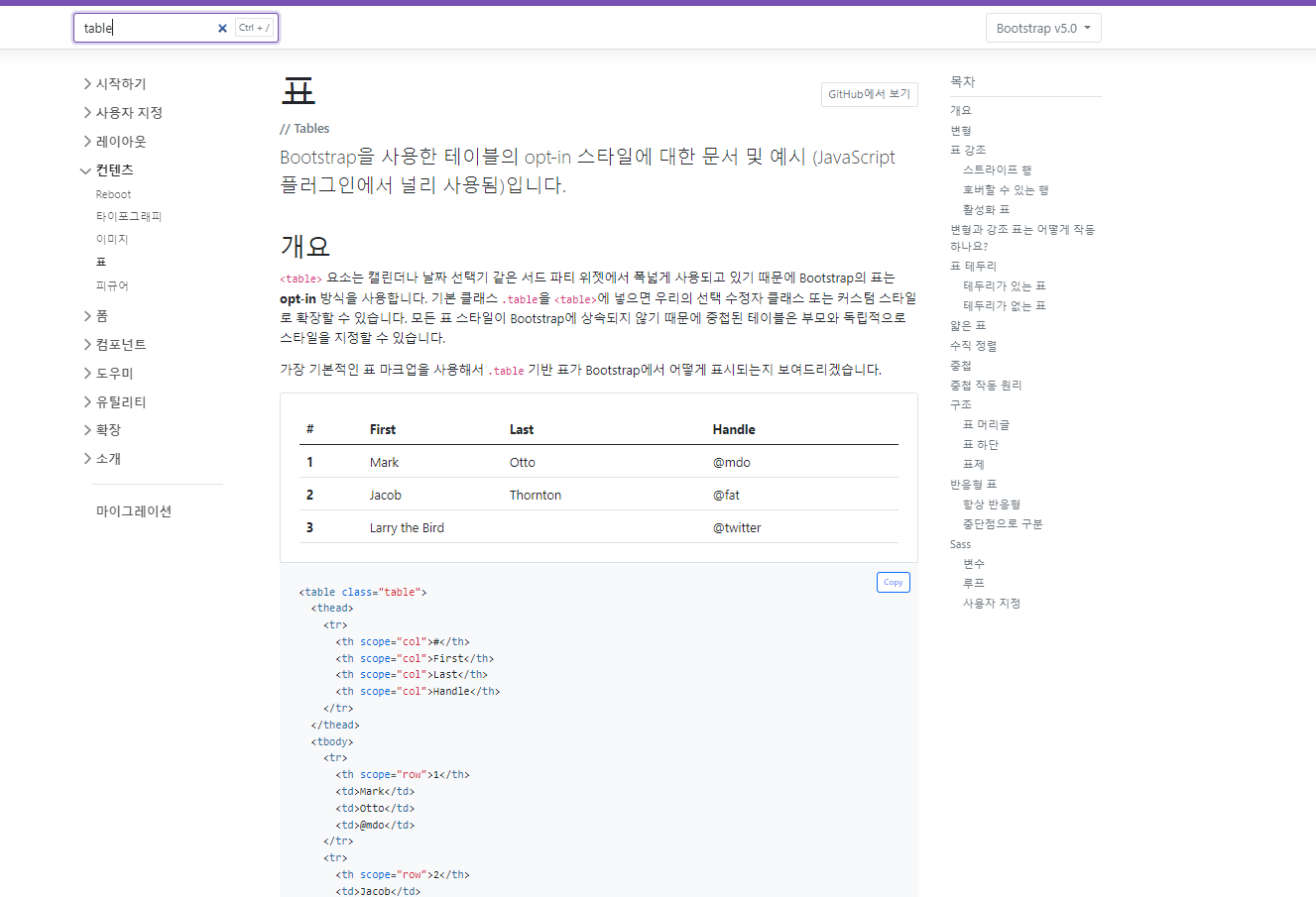Expand the 시작하기 sidebar section
The image size is (1316, 897).
[x=116, y=84]
